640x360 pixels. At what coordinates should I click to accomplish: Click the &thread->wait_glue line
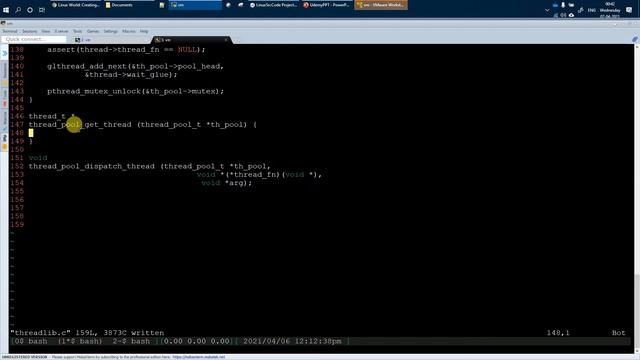coord(131,74)
